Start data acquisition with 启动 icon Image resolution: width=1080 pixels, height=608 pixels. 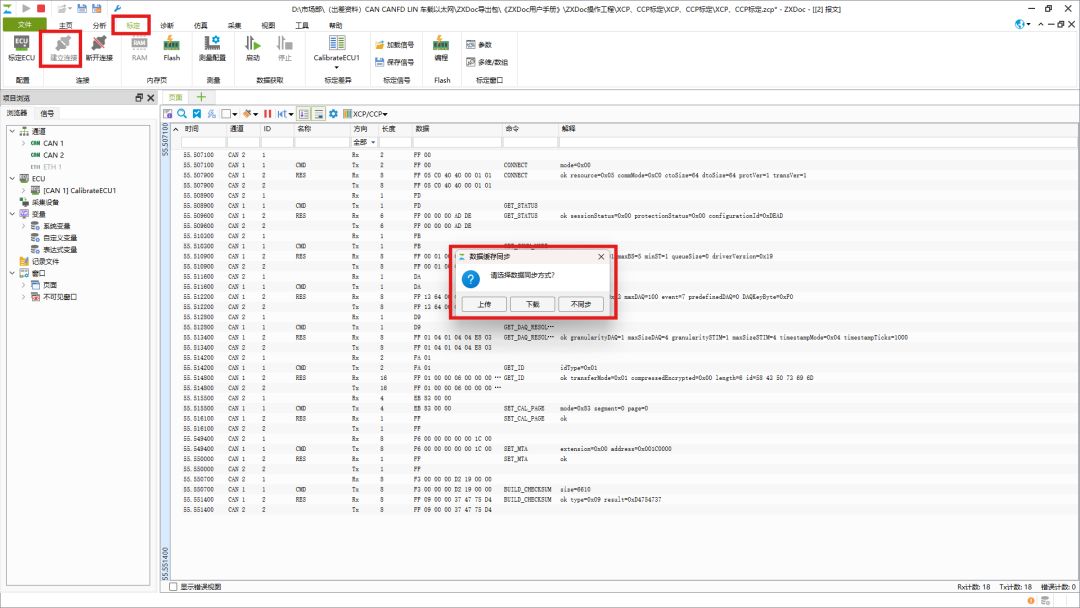[x=253, y=48]
